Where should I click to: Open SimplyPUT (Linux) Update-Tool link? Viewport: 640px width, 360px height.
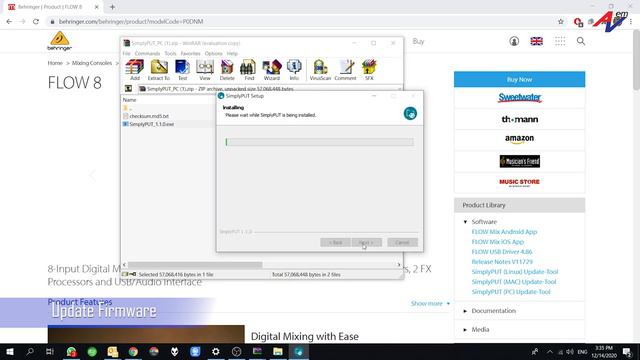[x=515, y=272]
